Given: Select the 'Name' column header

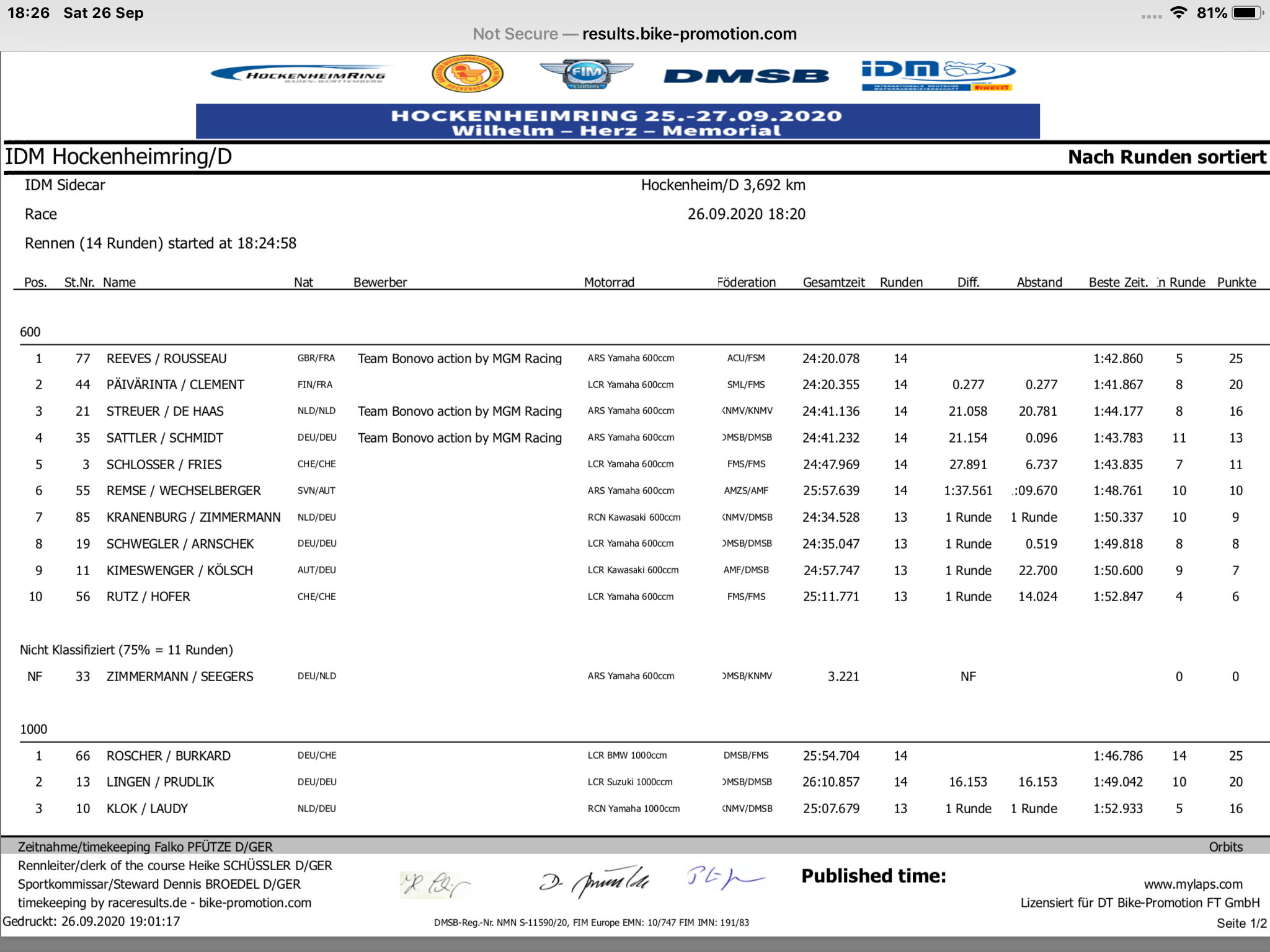Looking at the screenshot, I should pos(119,282).
